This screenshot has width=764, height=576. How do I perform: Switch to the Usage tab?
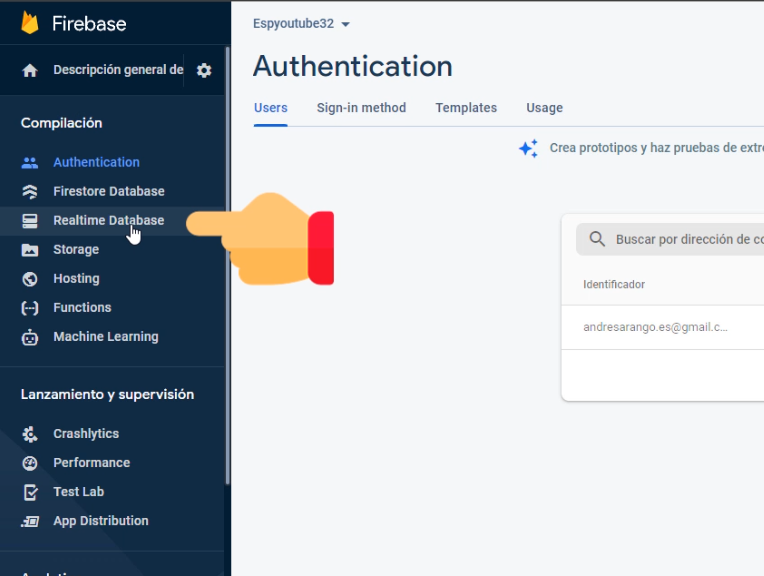(544, 108)
